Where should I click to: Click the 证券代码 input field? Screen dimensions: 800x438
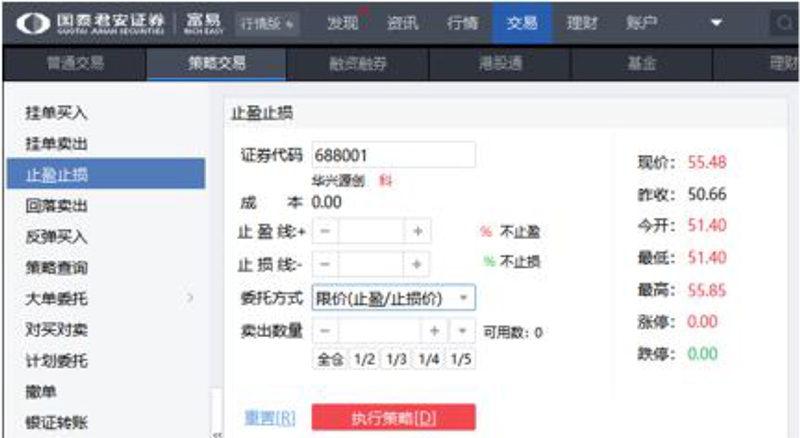coord(393,155)
